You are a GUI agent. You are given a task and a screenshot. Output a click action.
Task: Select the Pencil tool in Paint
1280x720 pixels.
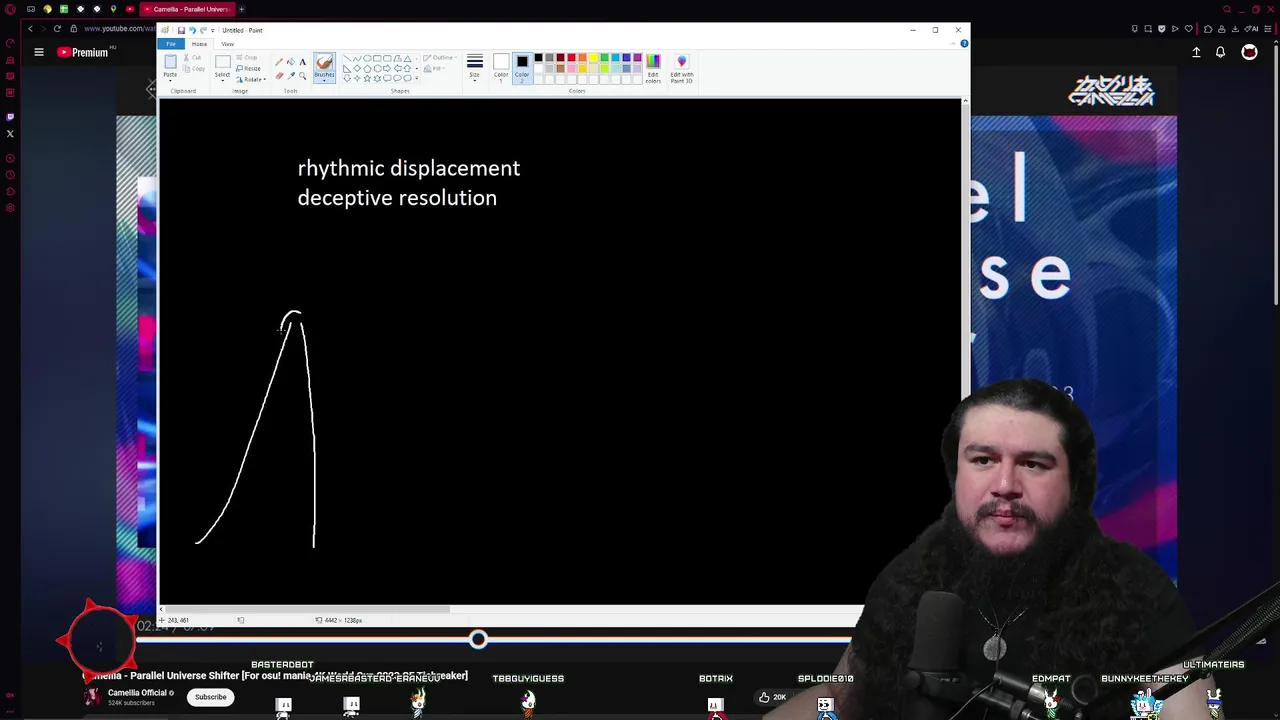click(279, 62)
